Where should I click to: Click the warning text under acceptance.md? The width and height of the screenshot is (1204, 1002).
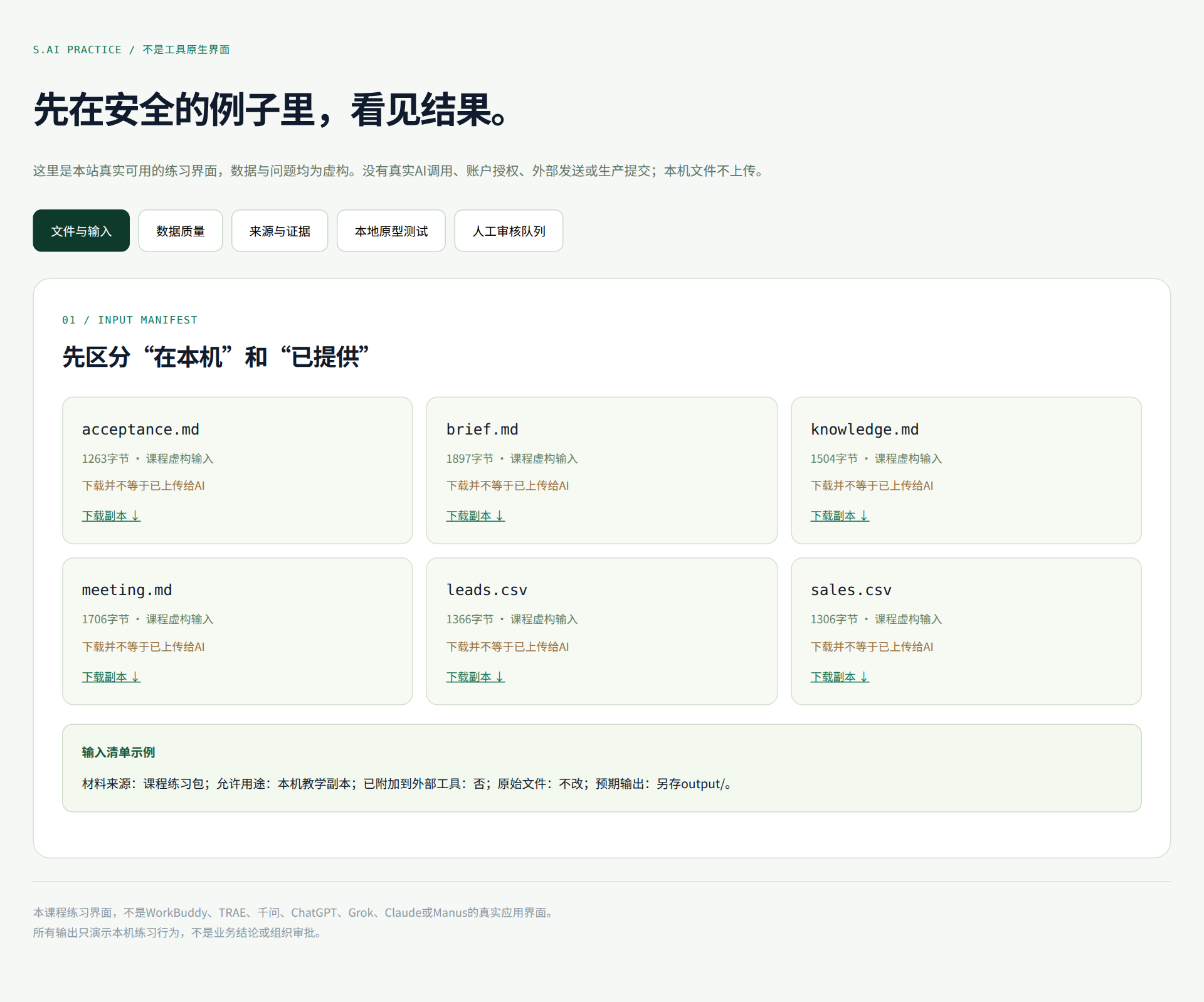pos(143,486)
